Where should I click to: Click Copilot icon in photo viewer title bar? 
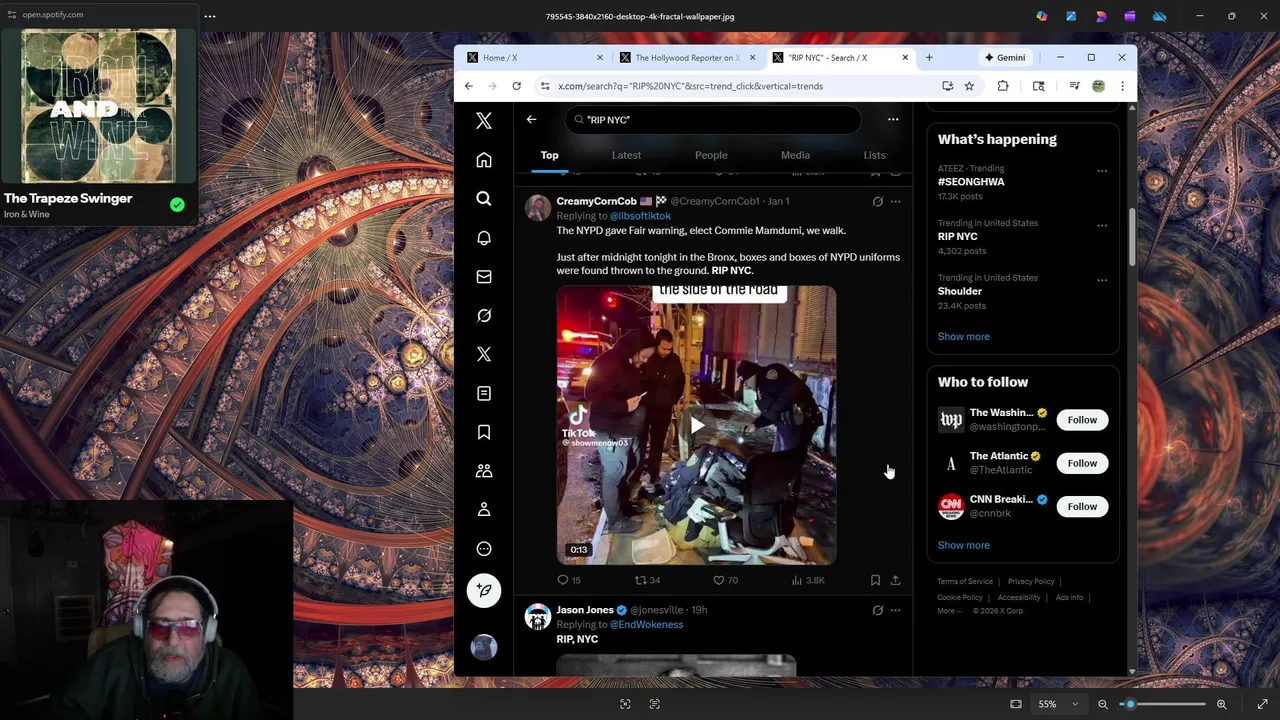tap(1042, 16)
